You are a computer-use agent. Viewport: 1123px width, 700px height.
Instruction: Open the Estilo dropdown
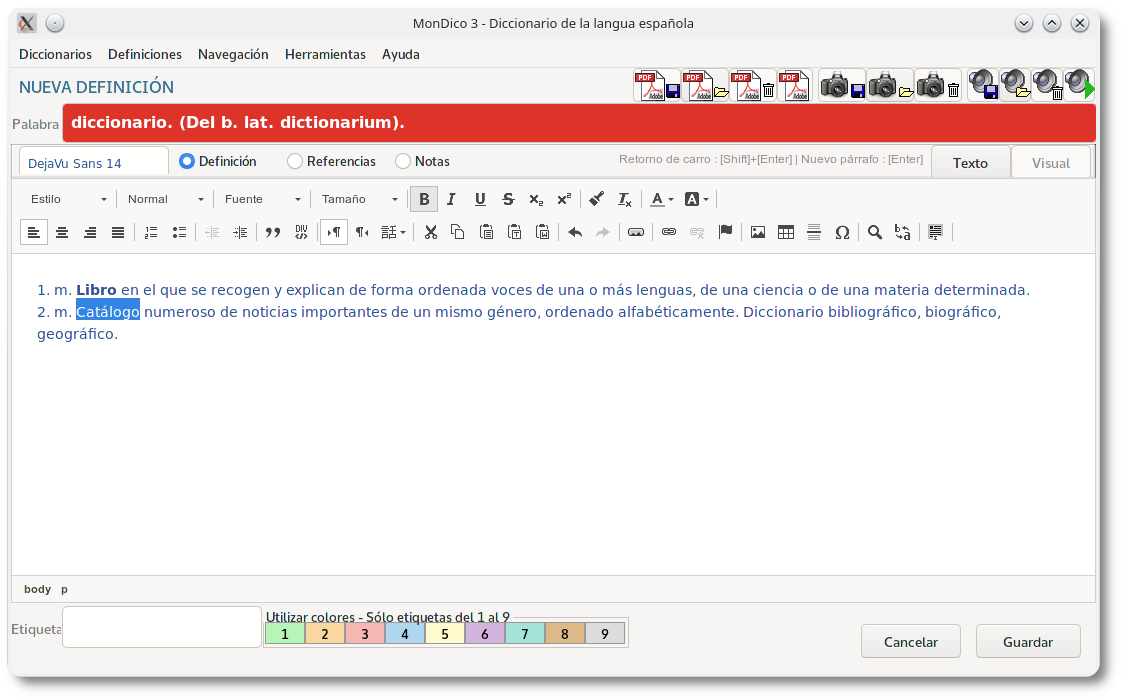pyautogui.click(x=68, y=199)
